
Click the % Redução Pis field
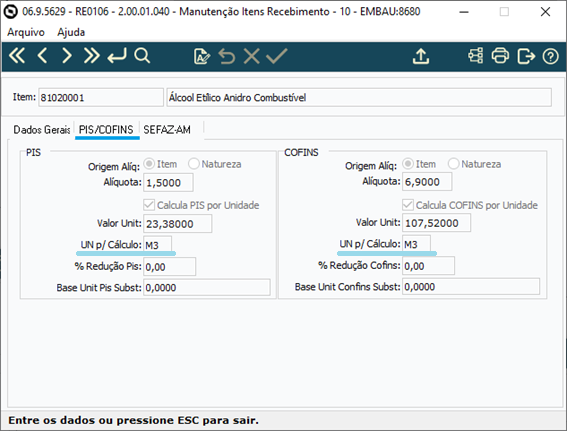tap(170, 267)
